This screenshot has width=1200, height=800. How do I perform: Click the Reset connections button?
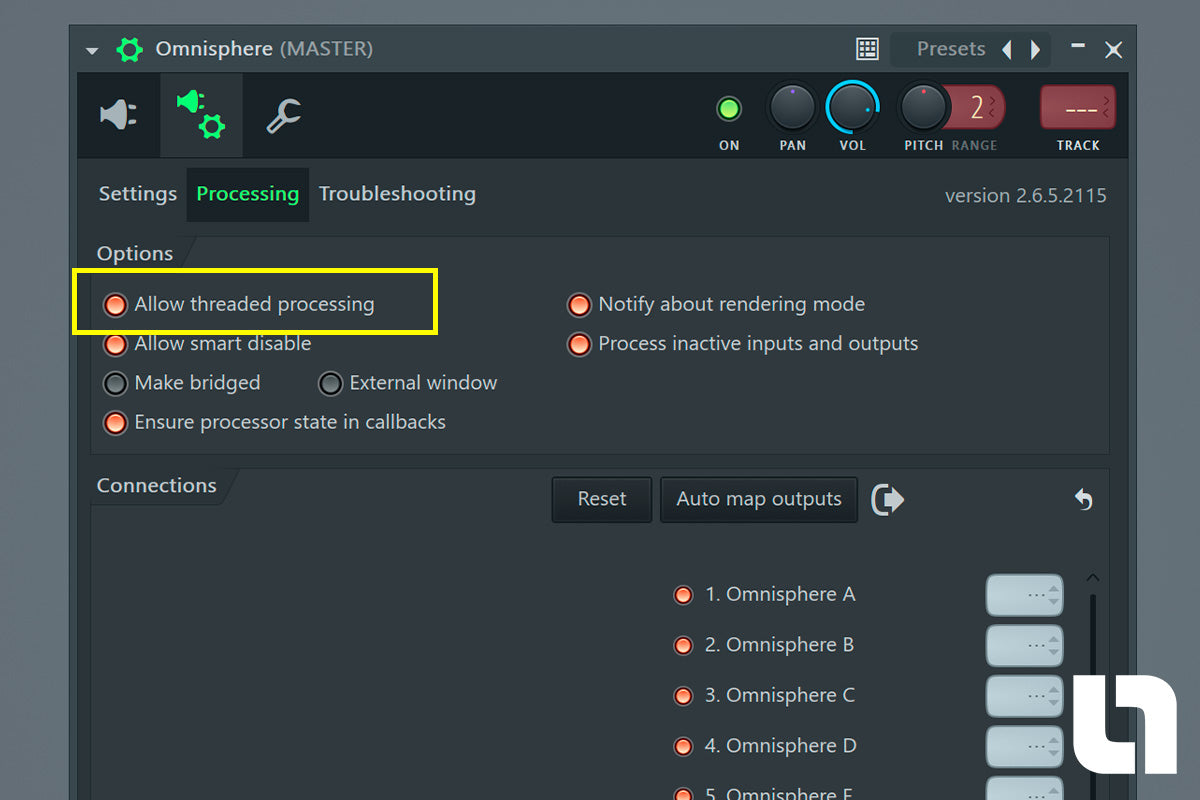coord(602,499)
